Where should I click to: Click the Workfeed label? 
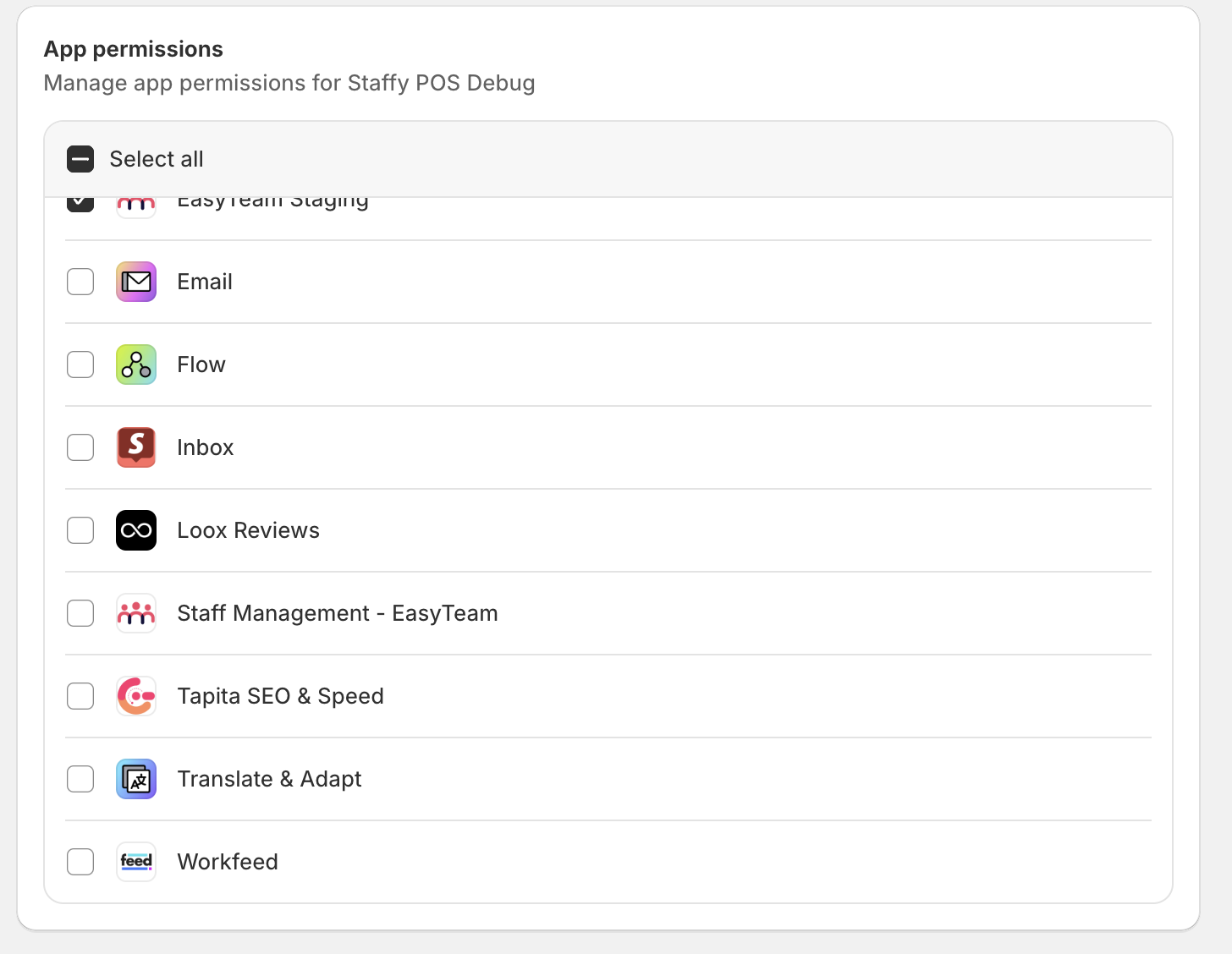pyautogui.click(x=228, y=862)
